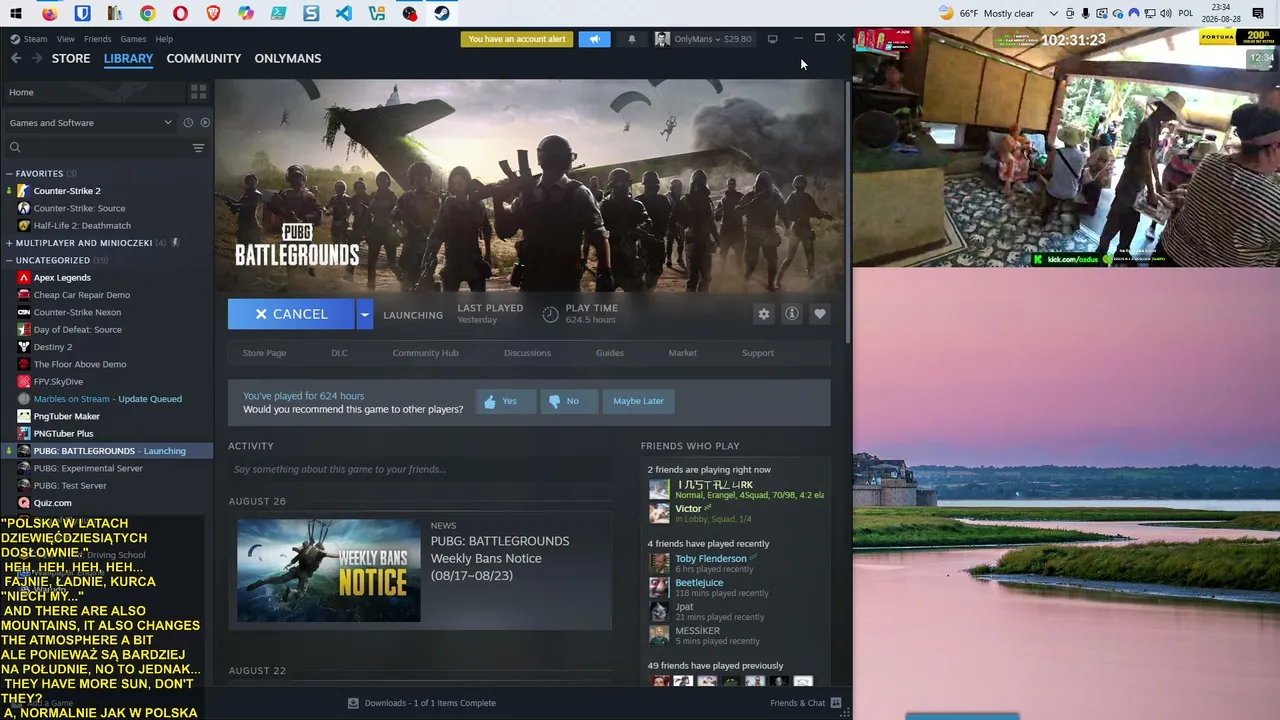The width and height of the screenshot is (1280, 720).
Task: Open the Games menu
Action: 133,39
